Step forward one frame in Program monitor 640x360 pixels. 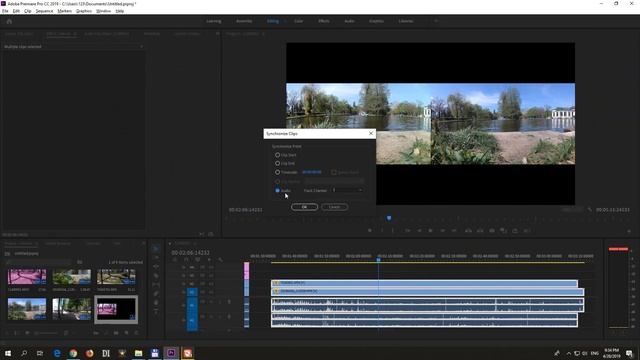(x=442, y=231)
